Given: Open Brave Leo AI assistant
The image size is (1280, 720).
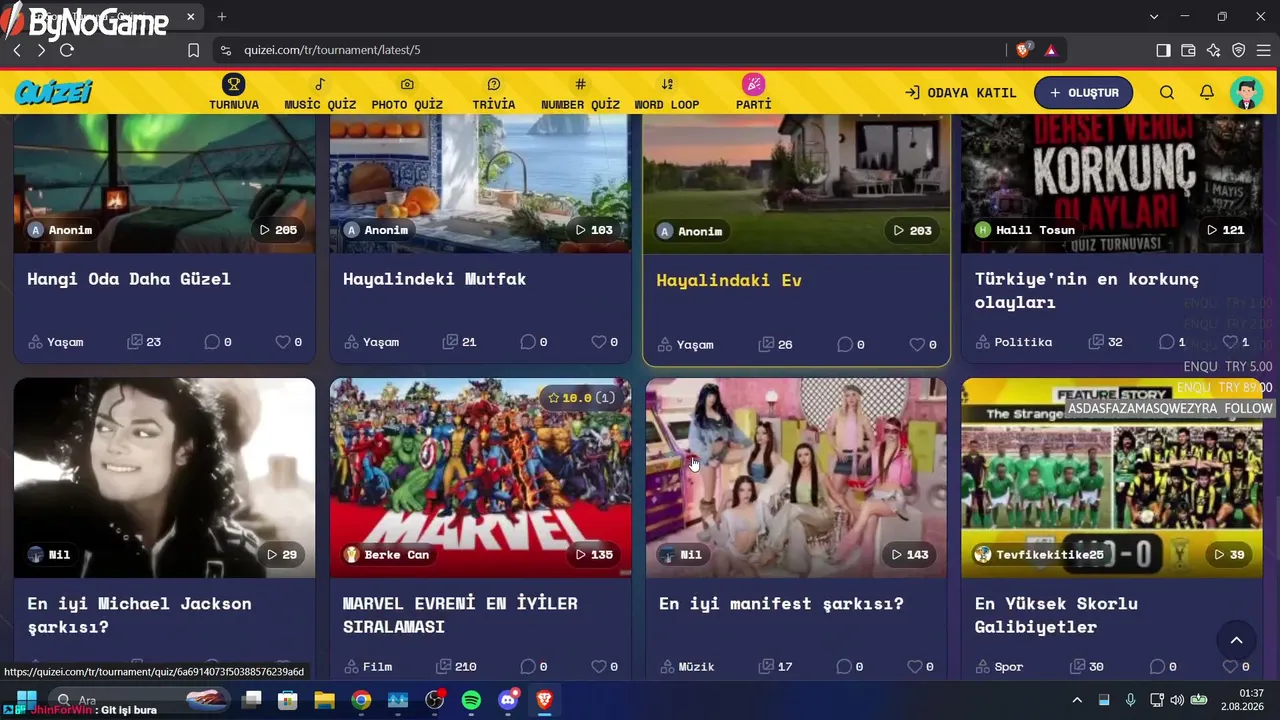Looking at the screenshot, I should point(1213,50).
